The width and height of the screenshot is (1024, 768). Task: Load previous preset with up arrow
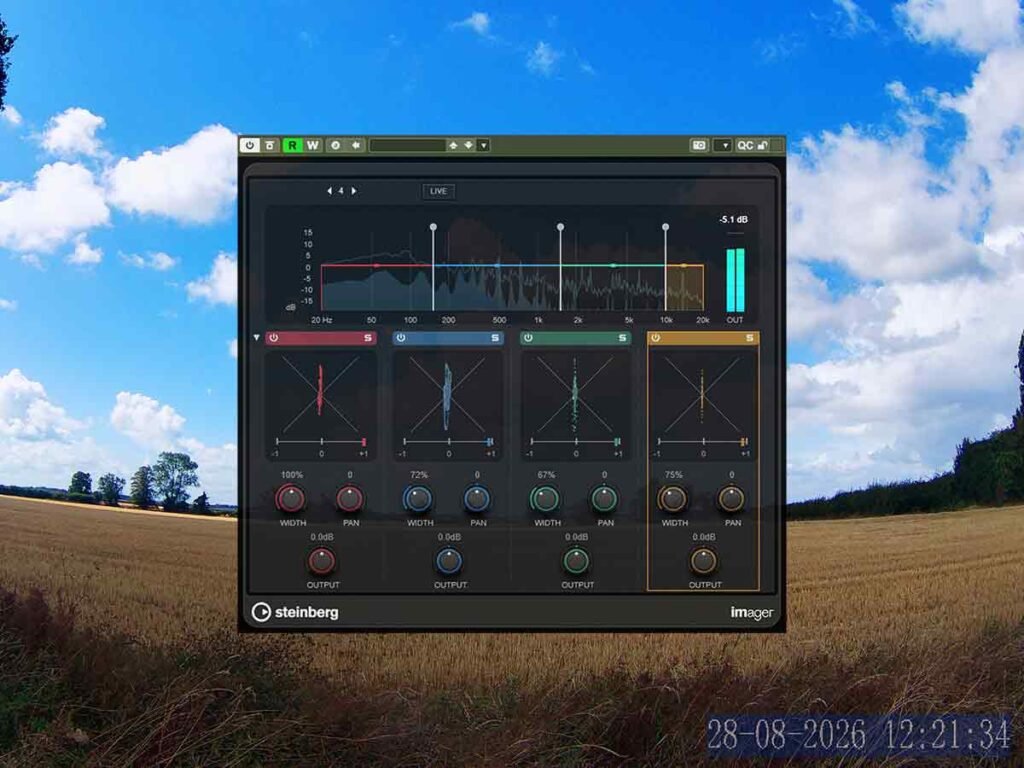(x=453, y=145)
